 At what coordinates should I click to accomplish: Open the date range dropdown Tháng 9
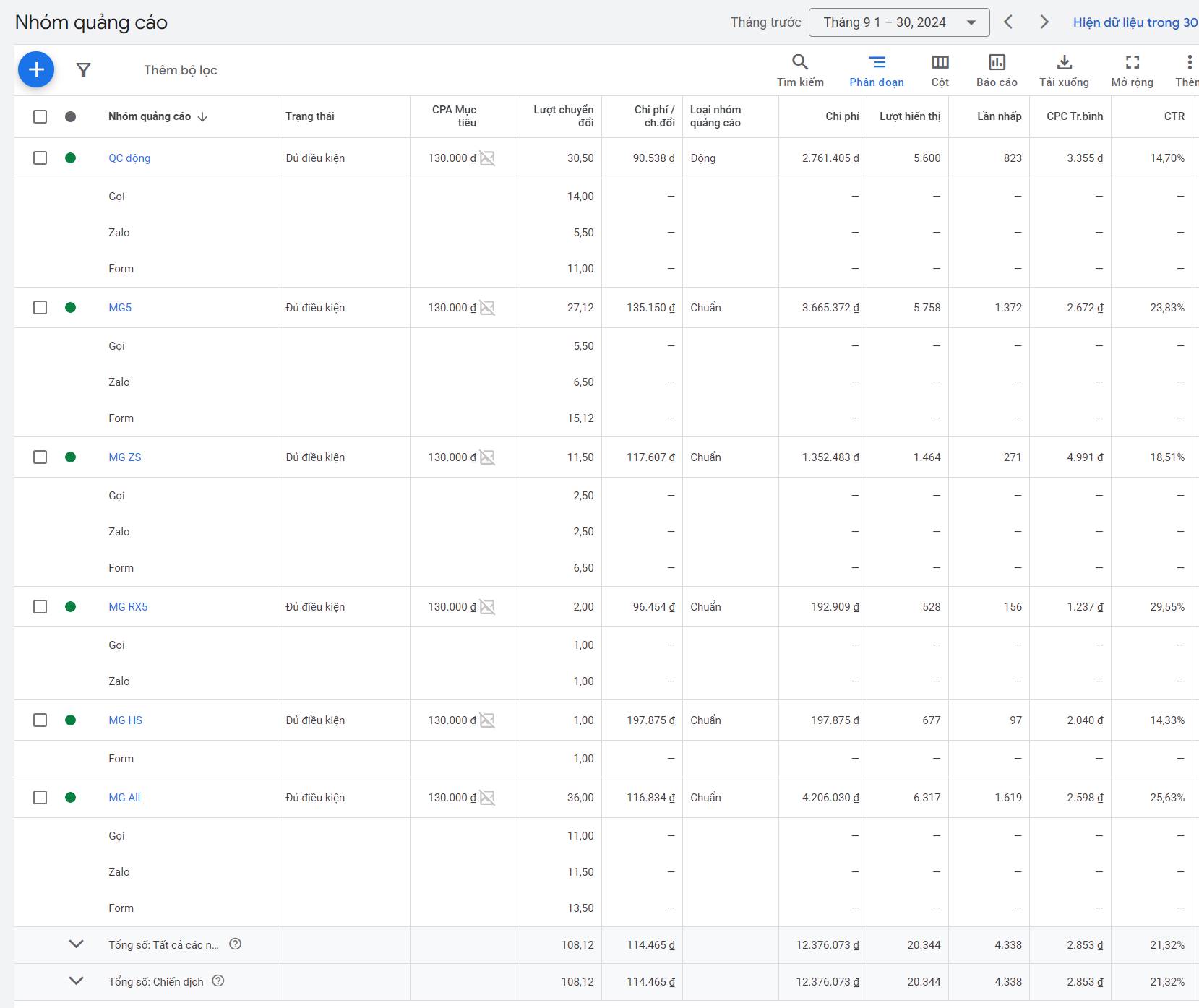point(899,22)
